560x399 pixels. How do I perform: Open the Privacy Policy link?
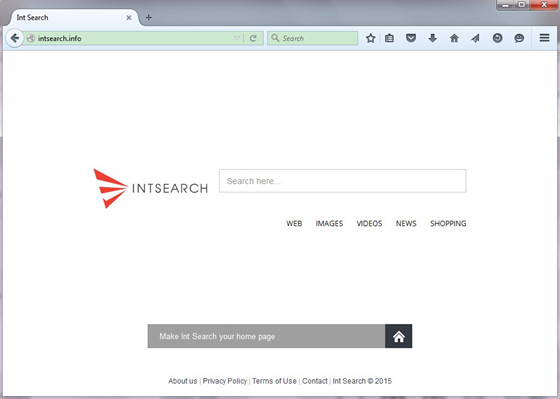click(x=225, y=381)
